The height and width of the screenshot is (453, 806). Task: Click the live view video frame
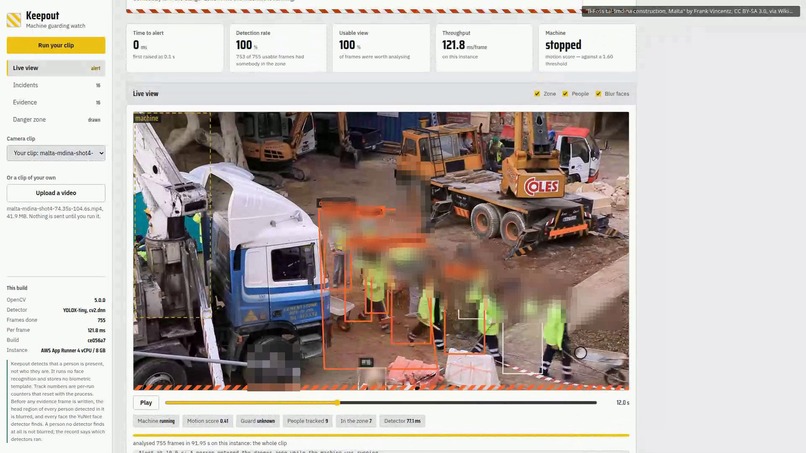tap(381, 251)
